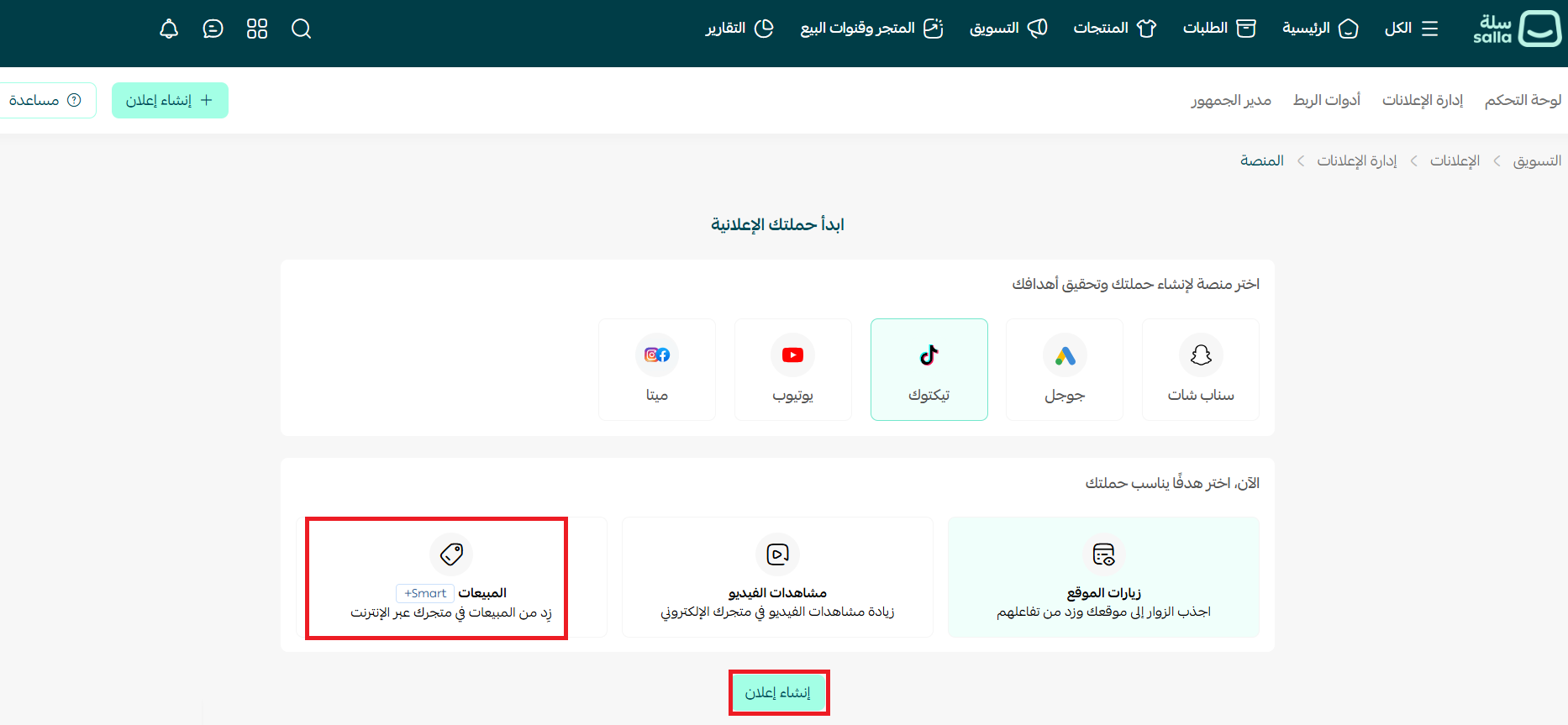Viewport: 1568px width, 725px height.
Task: Open the التقارير reports menu
Action: [x=739, y=29]
